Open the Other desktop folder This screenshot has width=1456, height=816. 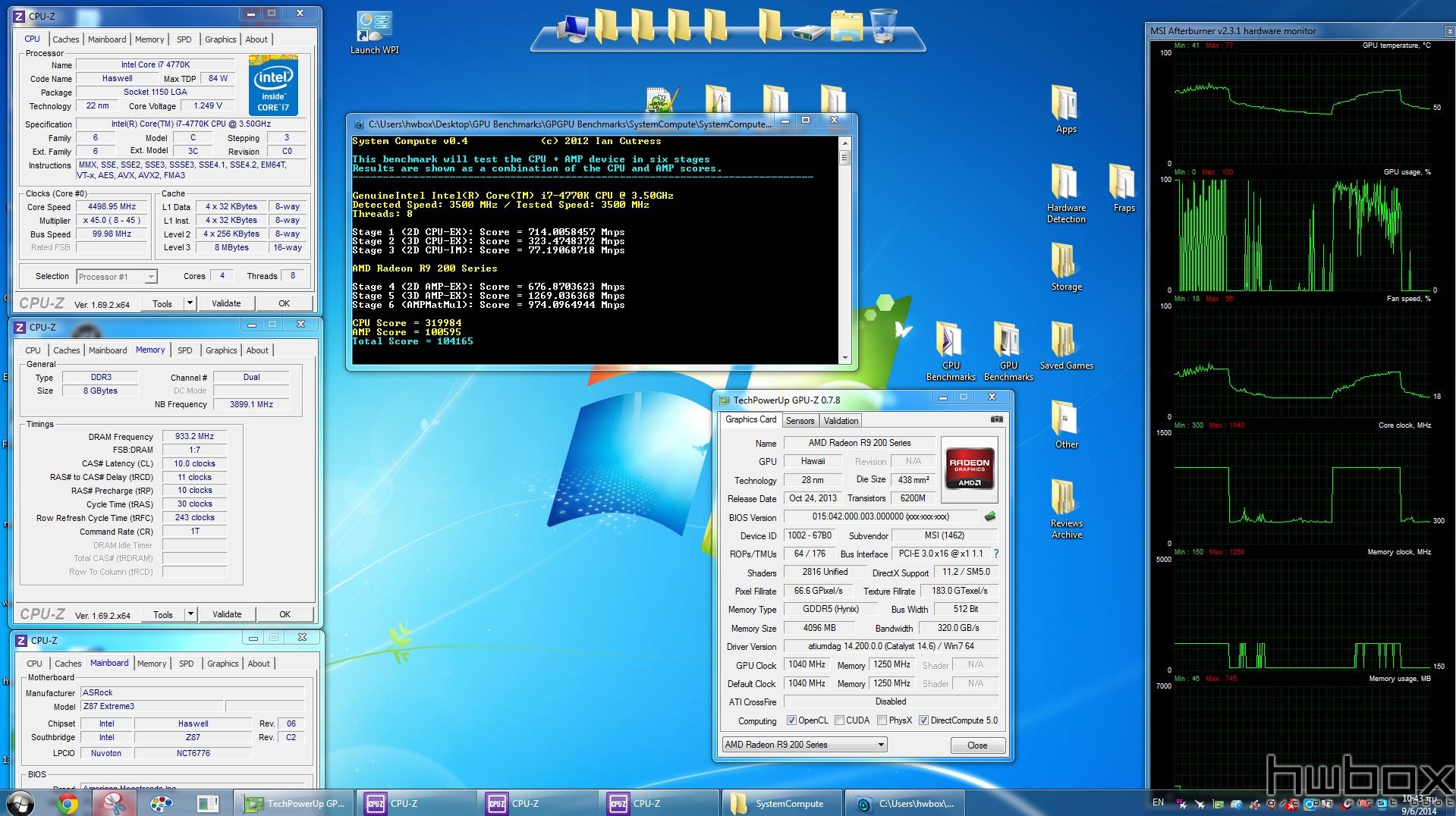[x=1066, y=425]
